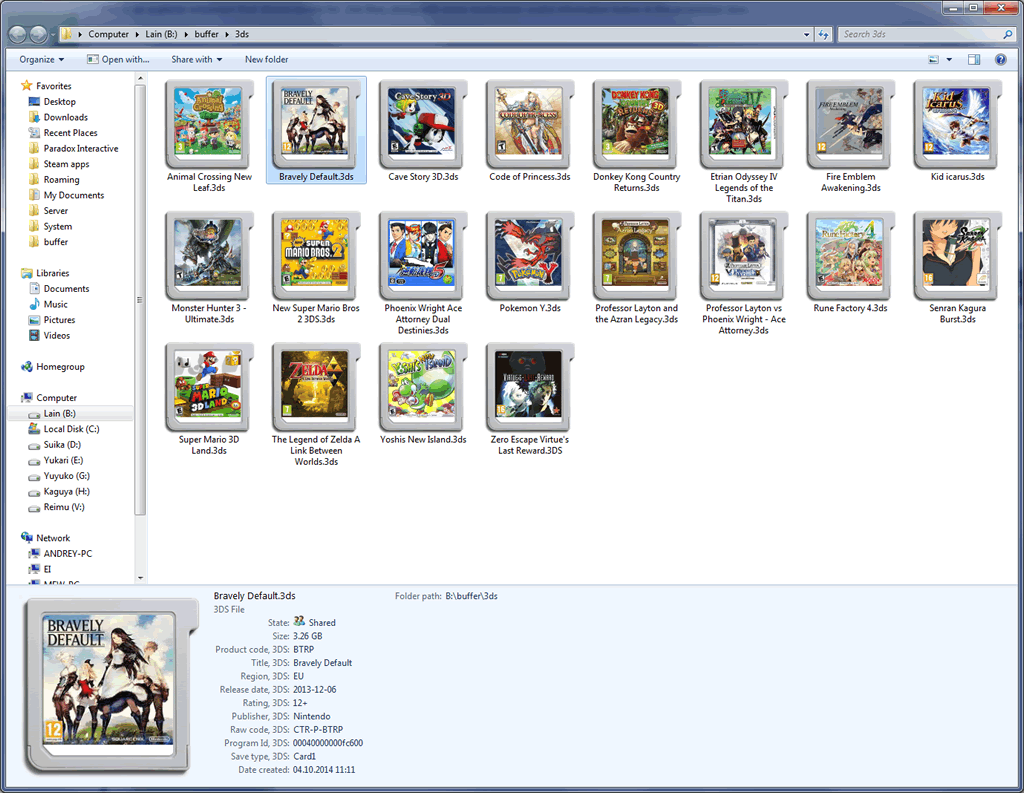This screenshot has width=1024, height=793.
Task: Click the Computer breadcrumb segment
Action: click(x=108, y=34)
